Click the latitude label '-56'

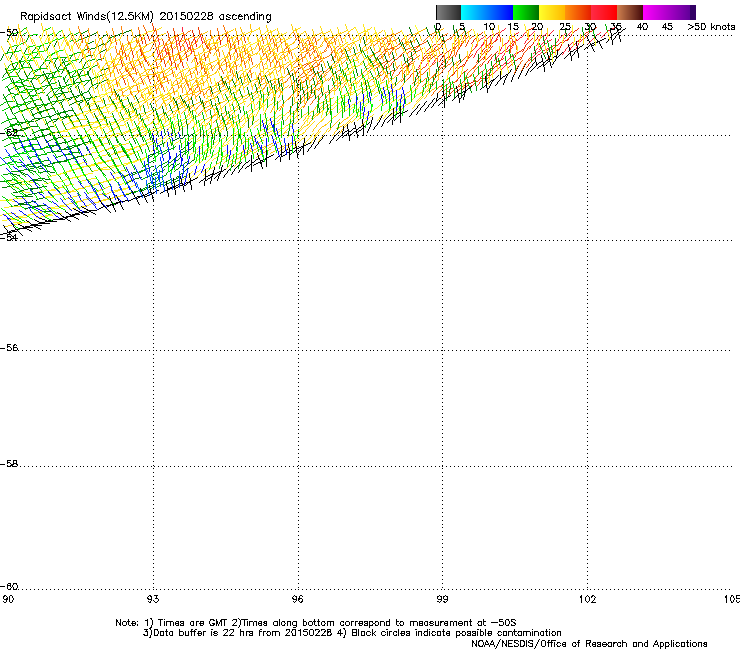9,348
